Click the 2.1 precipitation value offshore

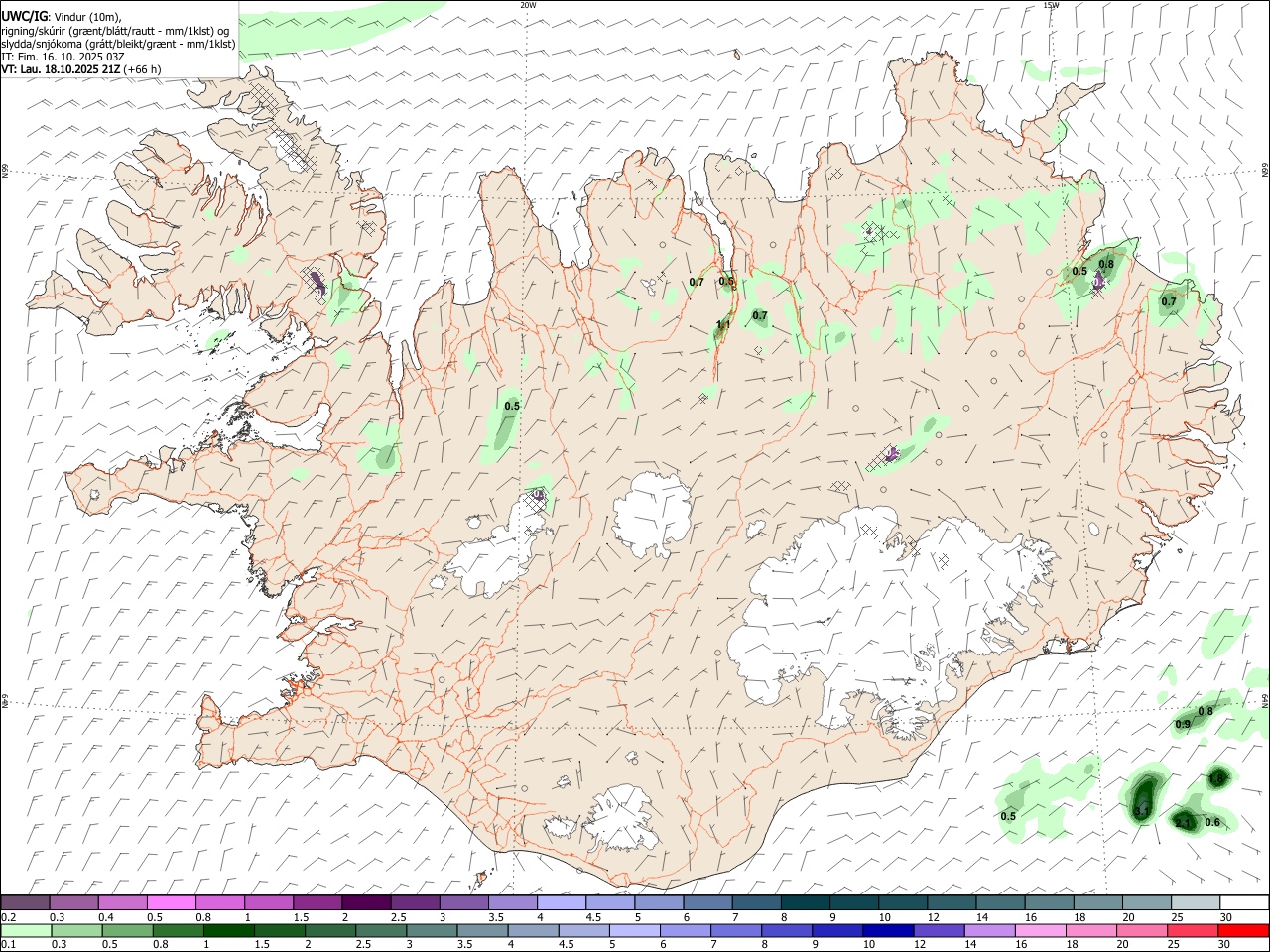(x=1183, y=823)
